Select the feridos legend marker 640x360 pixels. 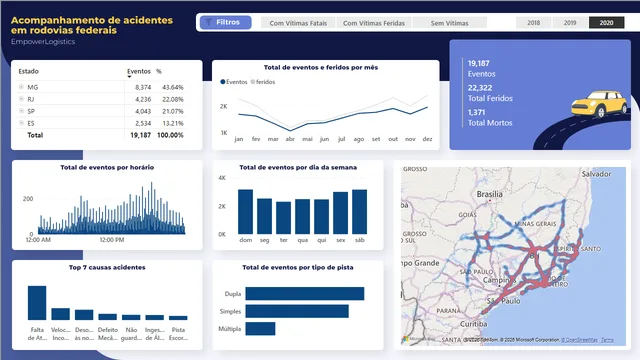[253, 82]
